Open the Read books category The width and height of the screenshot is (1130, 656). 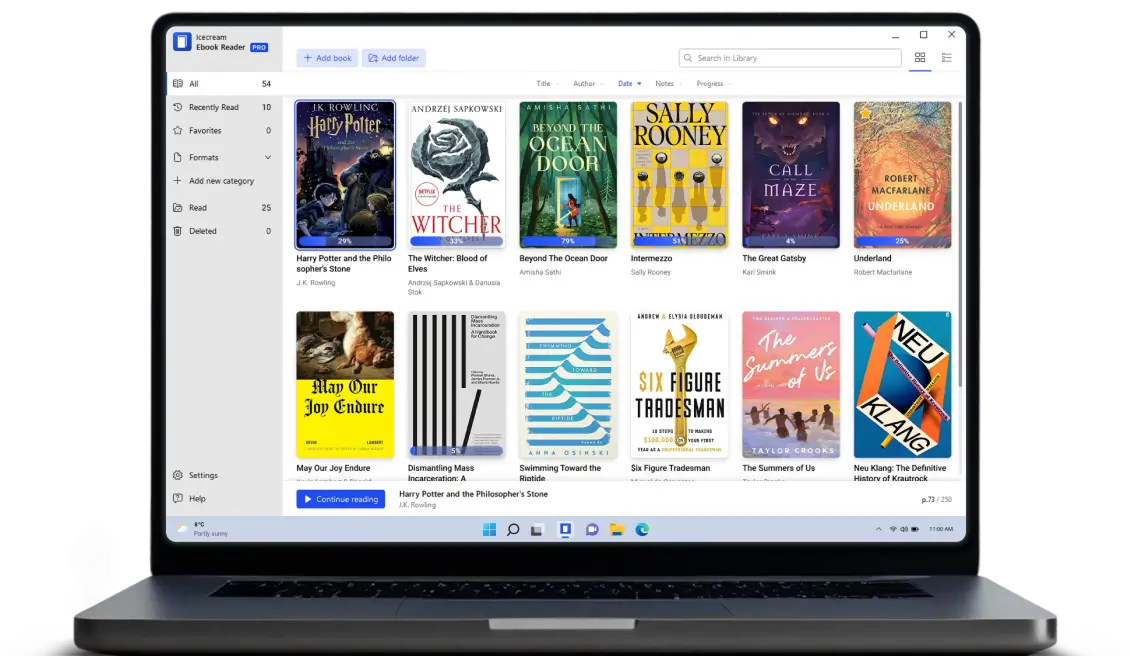[197, 208]
